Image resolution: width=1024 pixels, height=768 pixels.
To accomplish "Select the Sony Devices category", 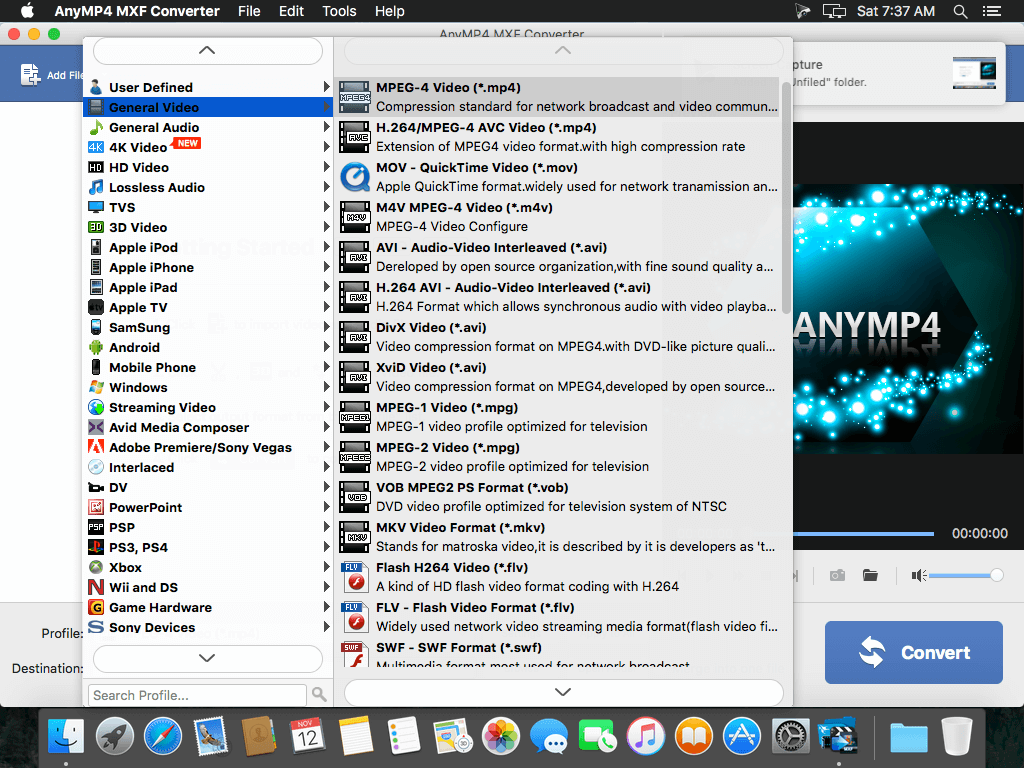I will pyautogui.click(x=208, y=627).
